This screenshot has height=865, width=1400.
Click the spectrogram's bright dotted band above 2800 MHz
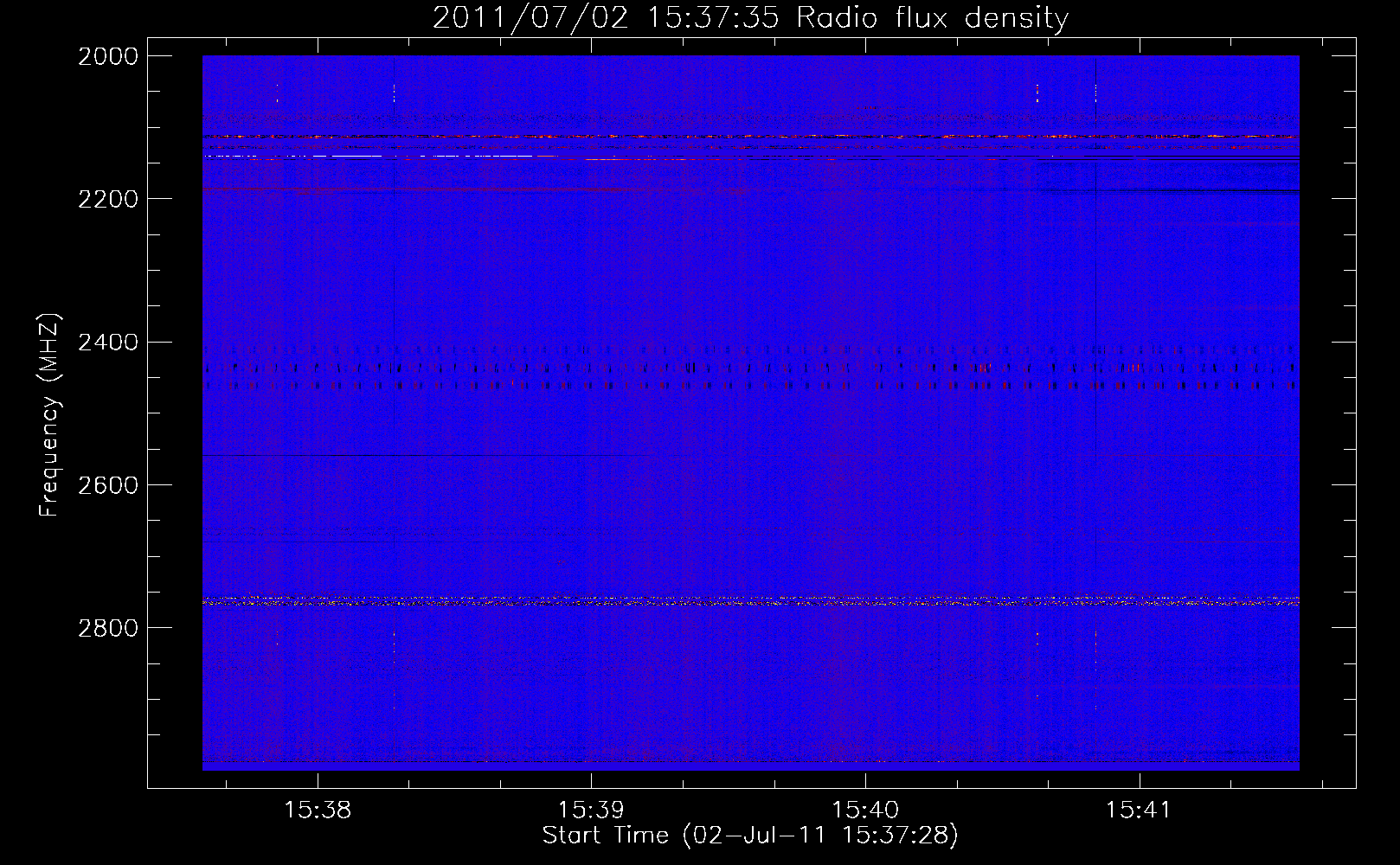[750, 599]
